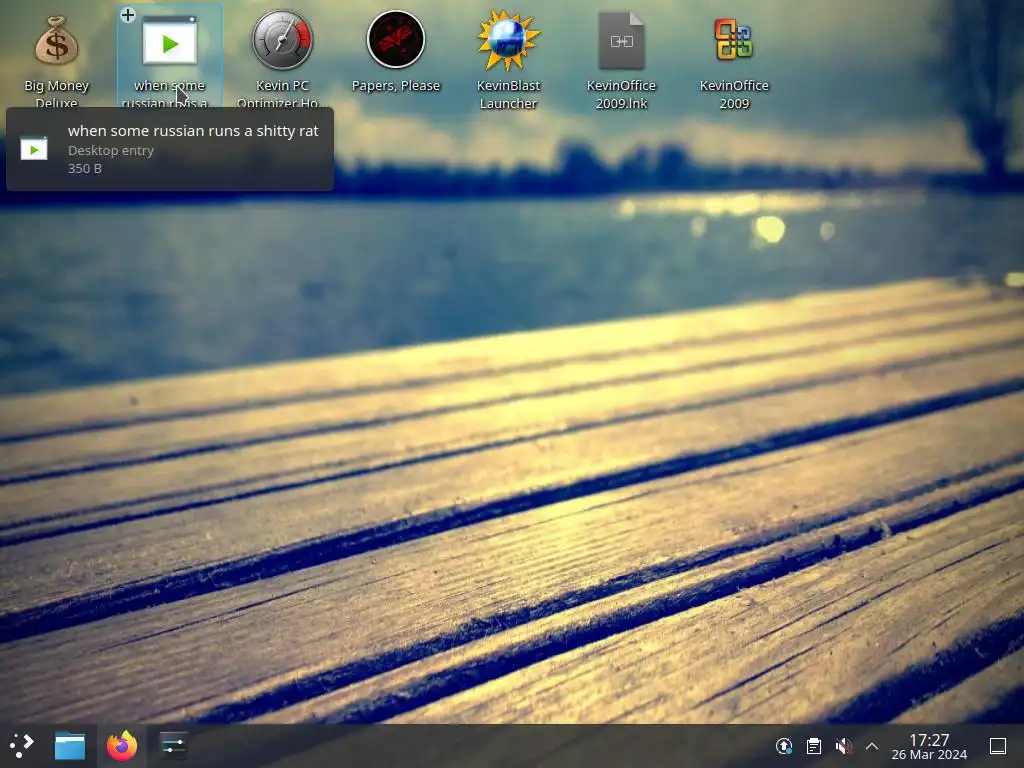Click the 'Papers, Please' label text
Screen dimensions: 1024x768
(396, 86)
